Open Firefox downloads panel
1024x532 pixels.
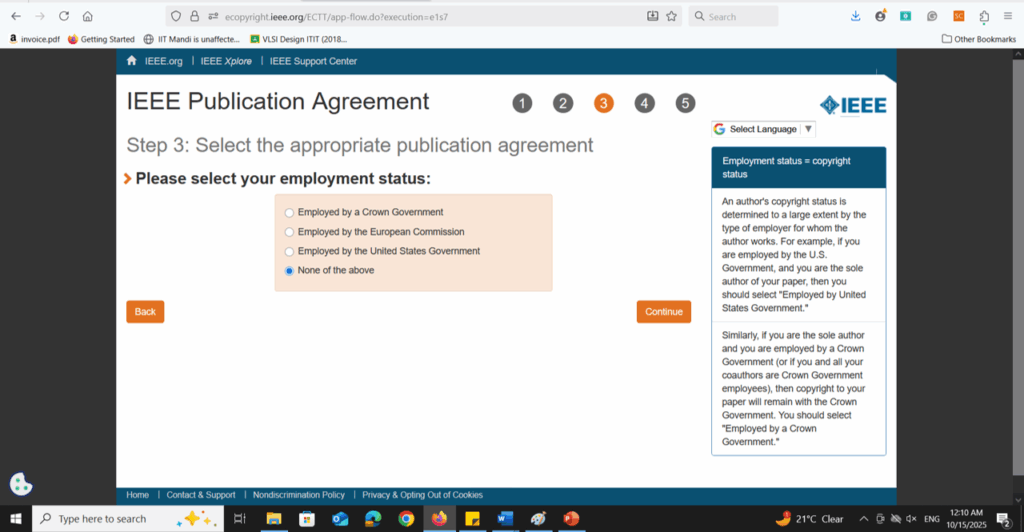point(855,16)
